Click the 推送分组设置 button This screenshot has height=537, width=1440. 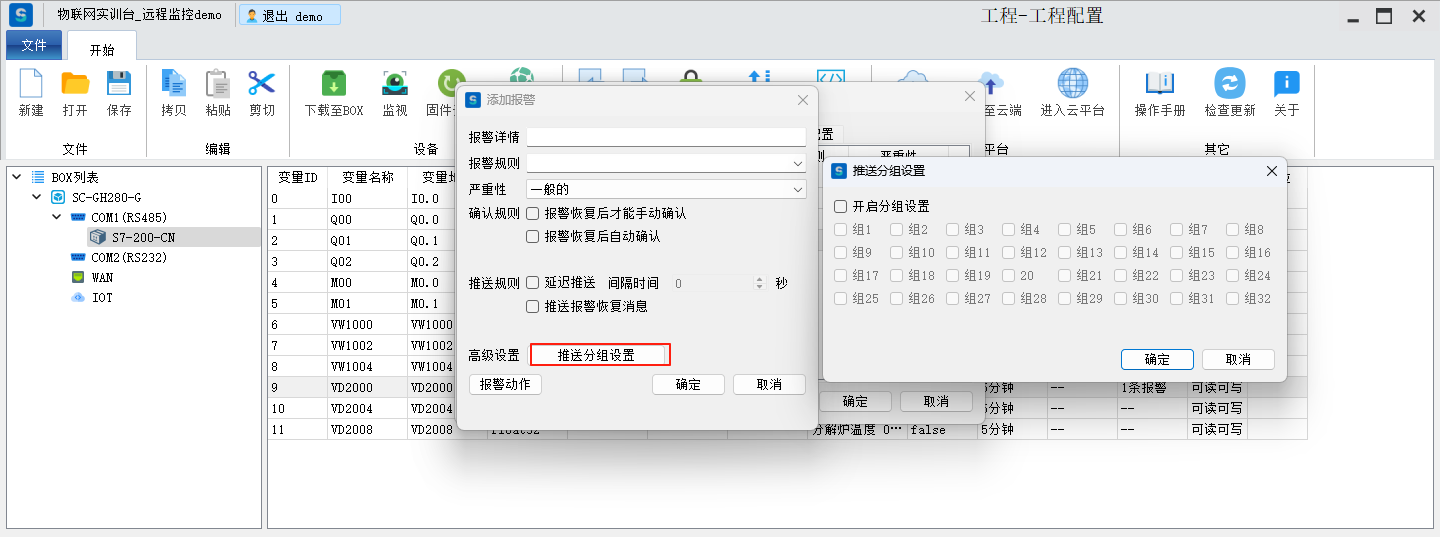point(599,355)
